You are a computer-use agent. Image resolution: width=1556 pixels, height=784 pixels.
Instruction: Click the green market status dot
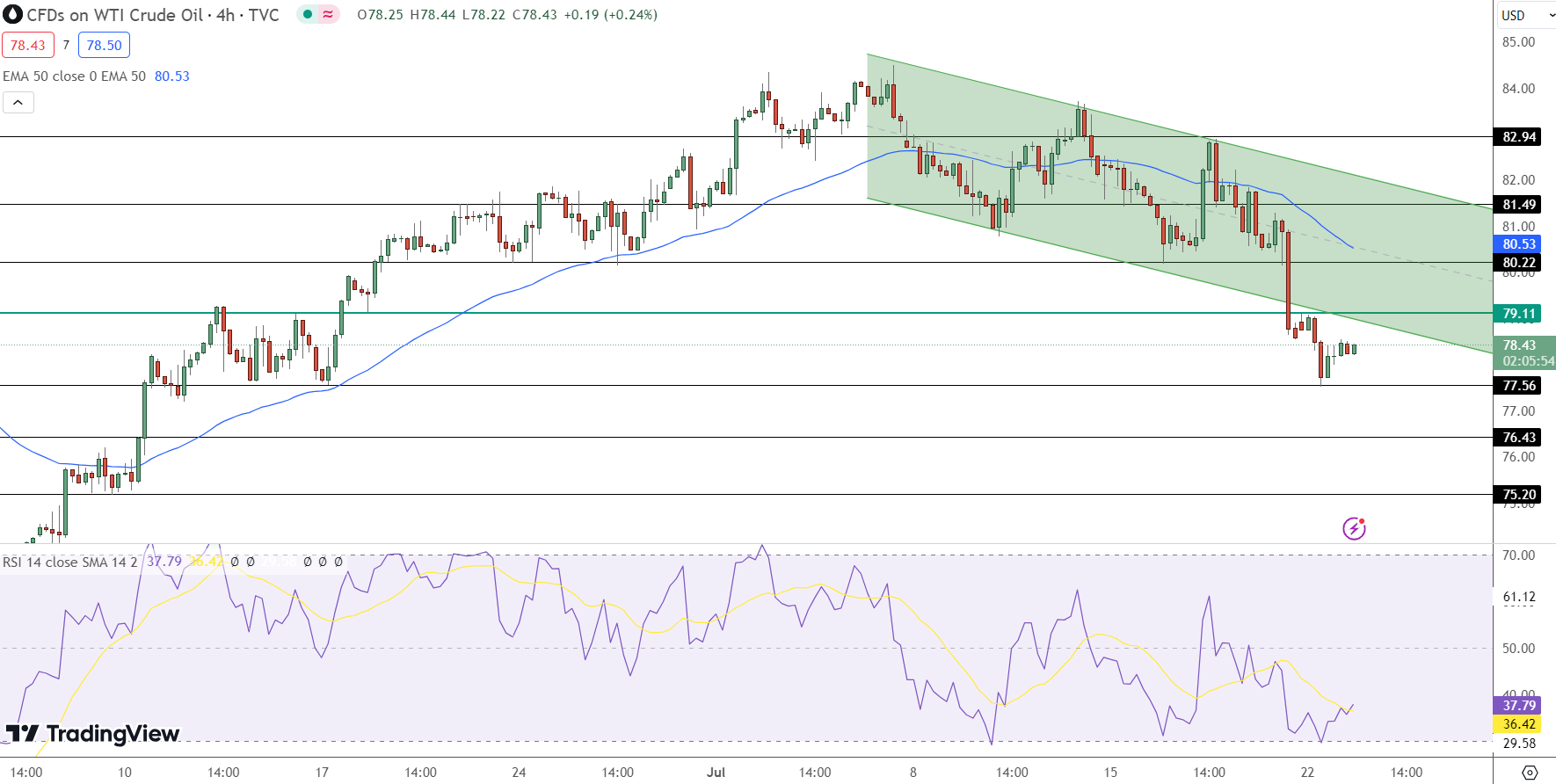(x=308, y=14)
